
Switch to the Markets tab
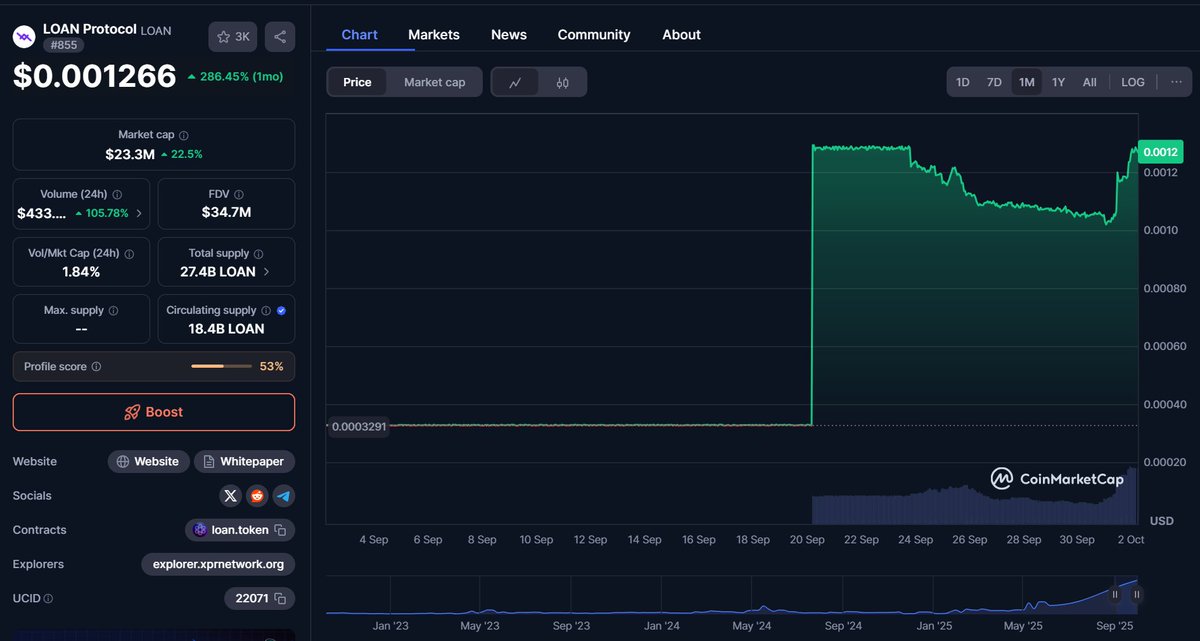click(434, 34)
